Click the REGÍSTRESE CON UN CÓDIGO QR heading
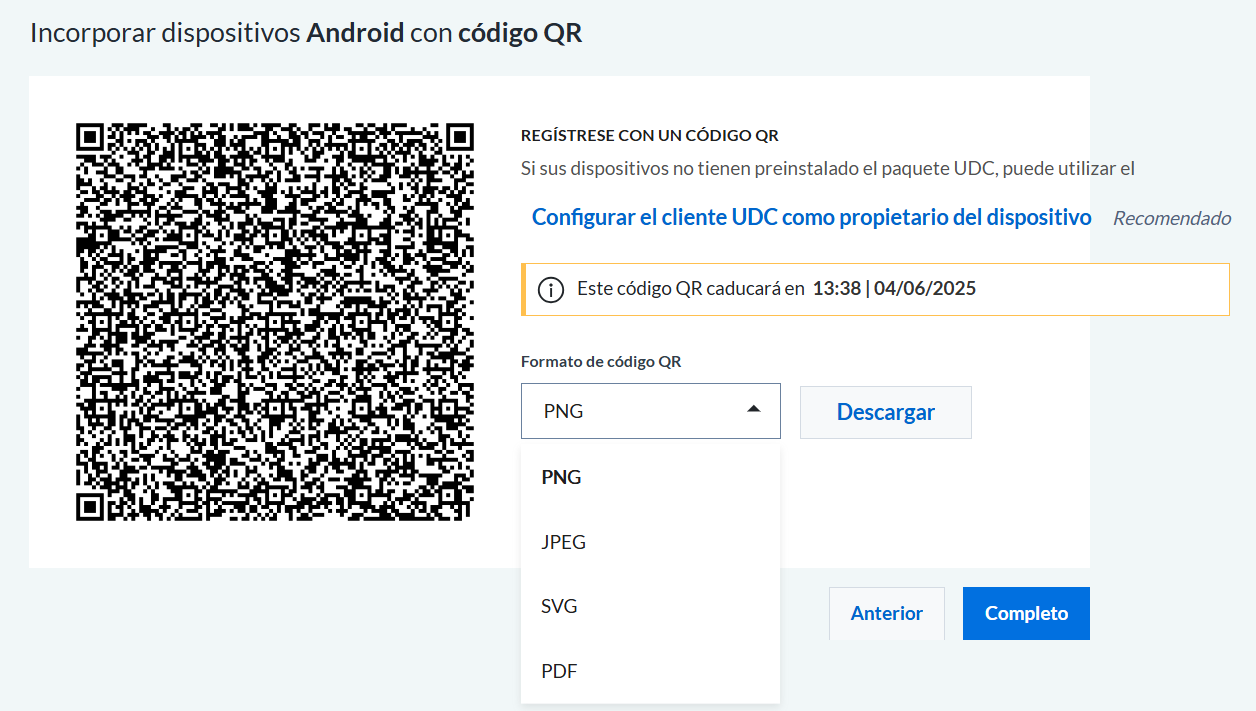 coord(650,136)
